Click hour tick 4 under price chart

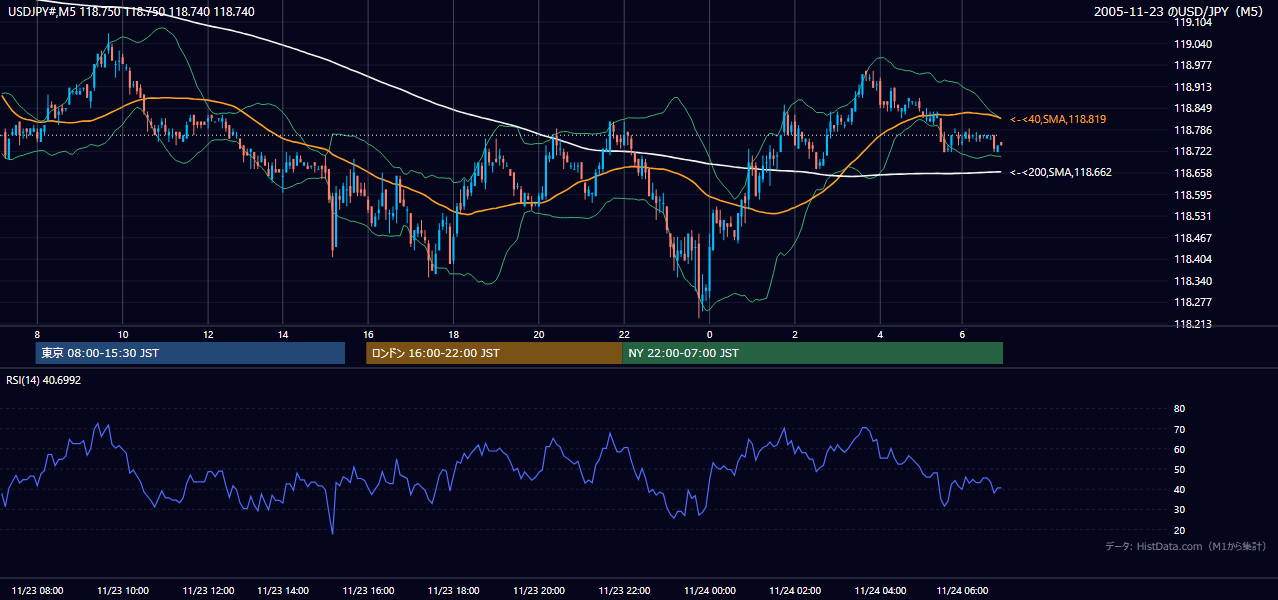[x=880, y=334]
